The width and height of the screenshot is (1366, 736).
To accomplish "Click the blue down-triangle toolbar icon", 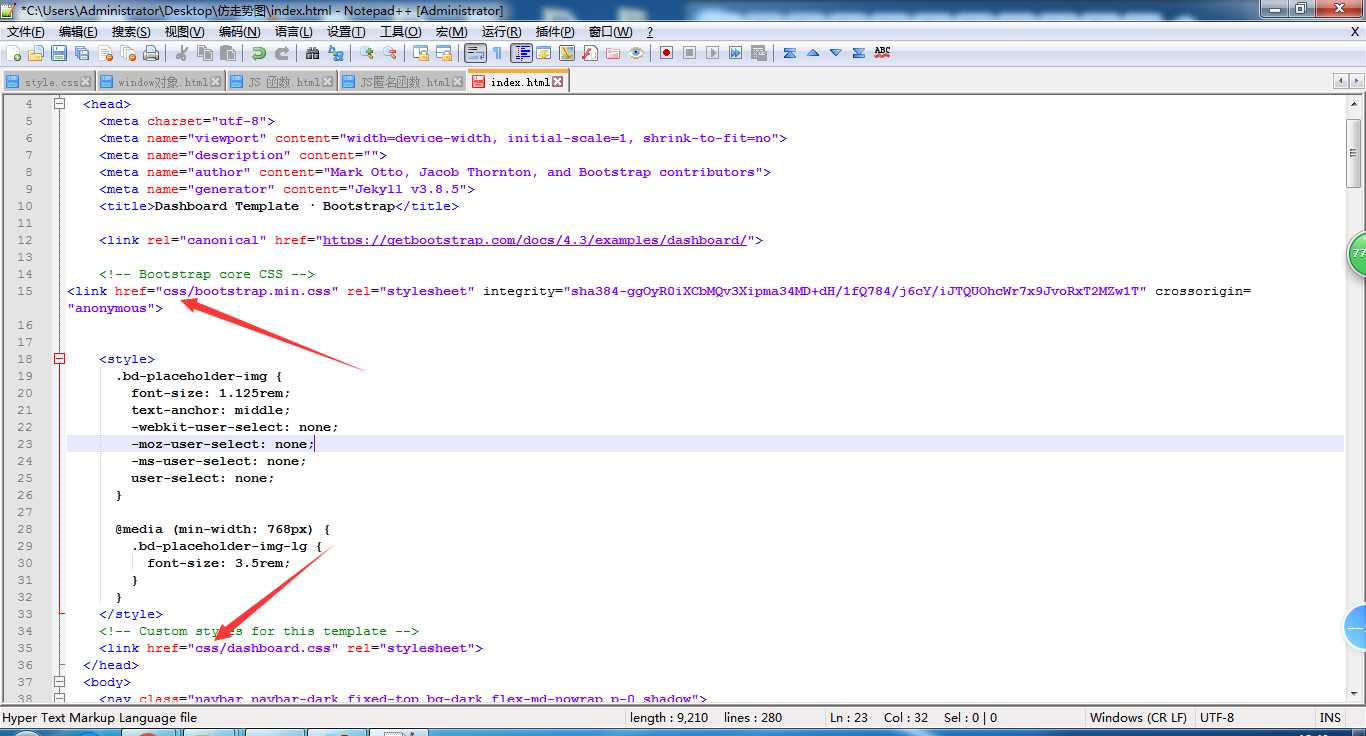I will (x=836, y=53).
